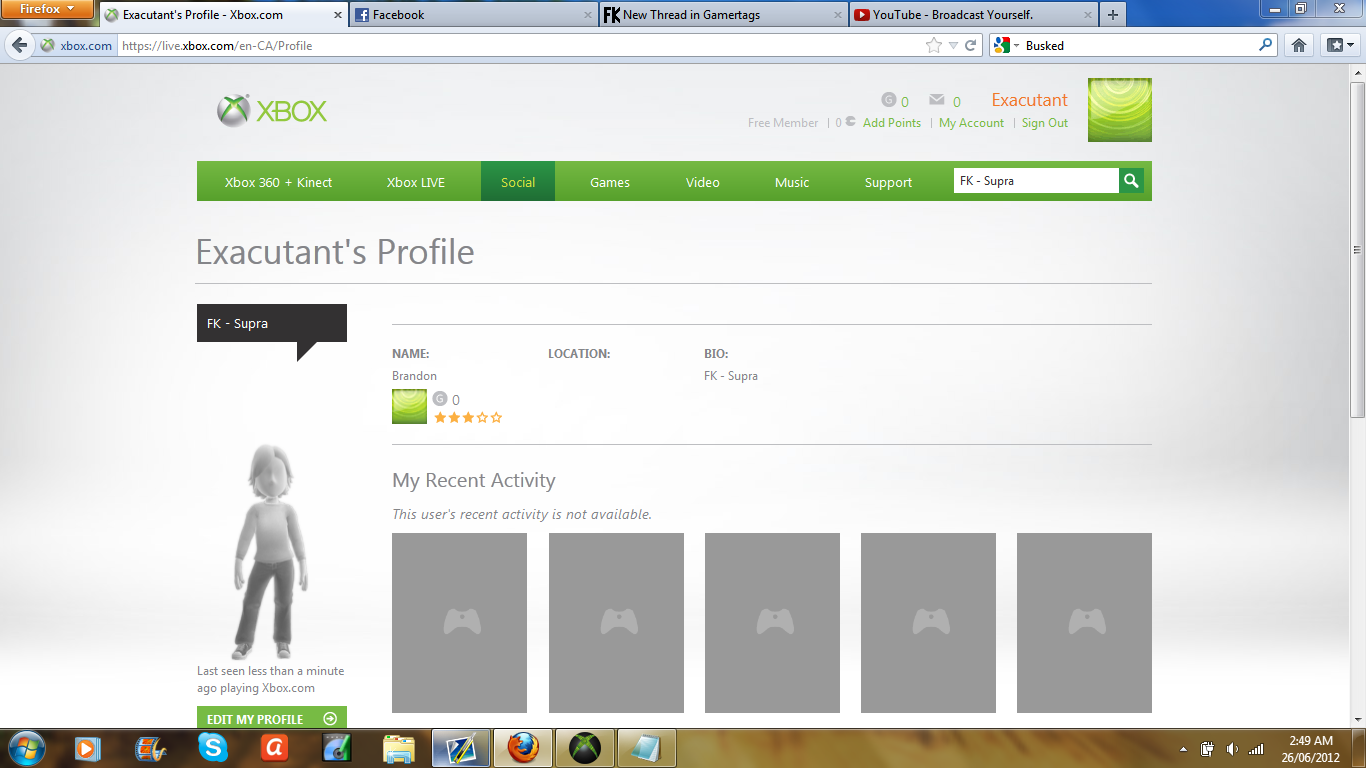Click the Xbox icon in the taskbar
The height and width of the screenshot is (768, 1366).
585,748
